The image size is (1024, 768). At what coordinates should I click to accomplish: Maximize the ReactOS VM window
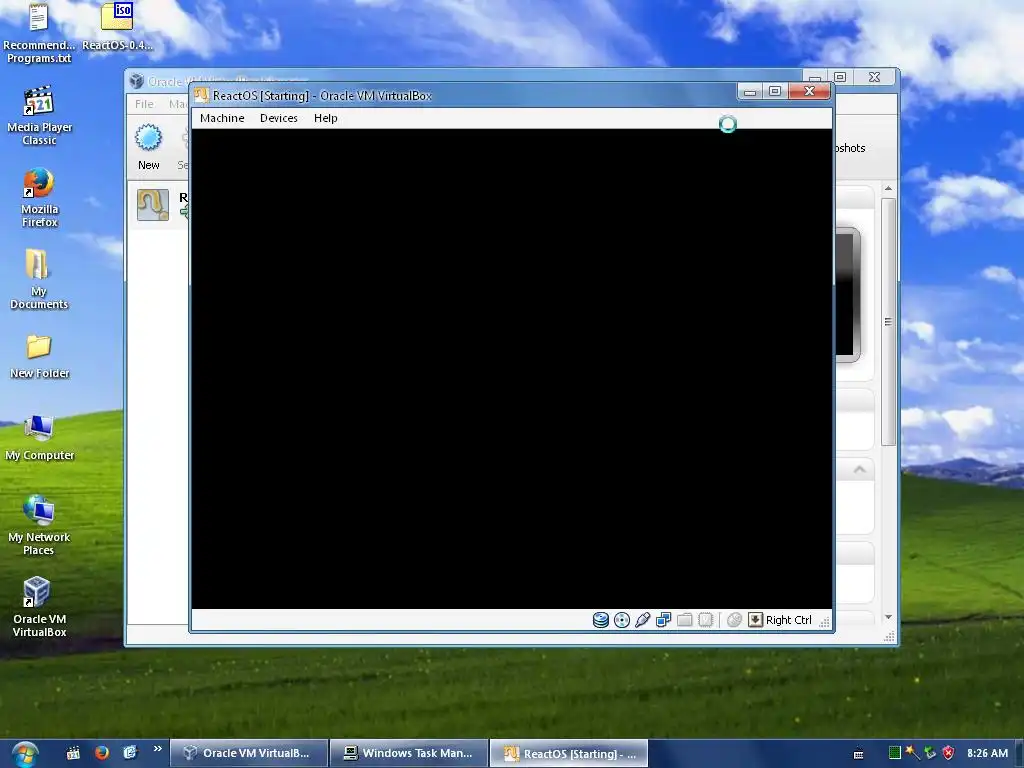(x=775, y=91)
